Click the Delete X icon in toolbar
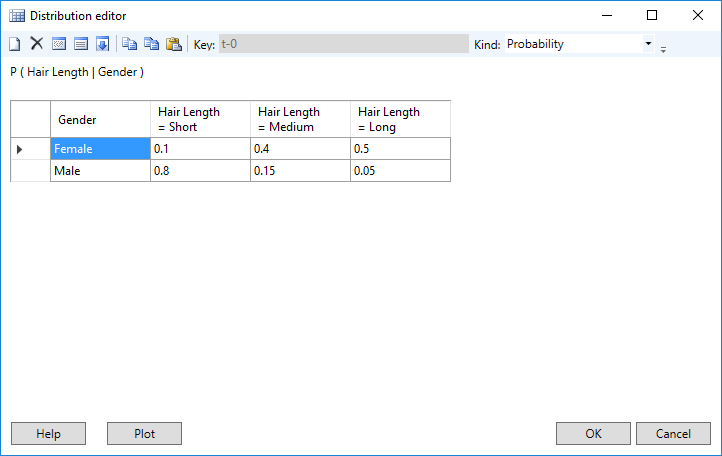722x456 pixels. (36, 44)
